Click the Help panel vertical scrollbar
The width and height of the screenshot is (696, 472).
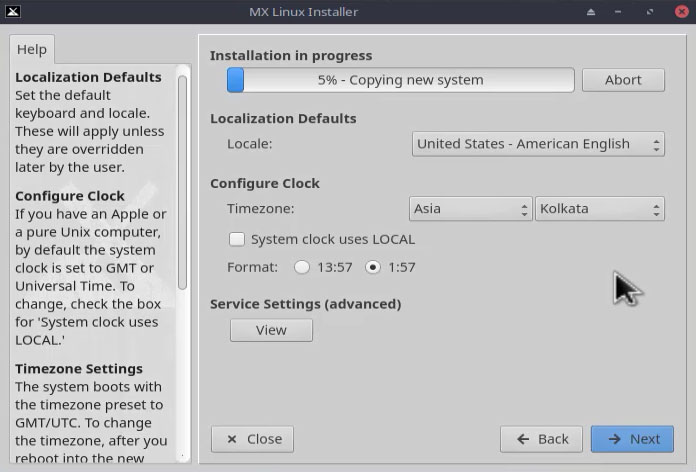(182, 182)
